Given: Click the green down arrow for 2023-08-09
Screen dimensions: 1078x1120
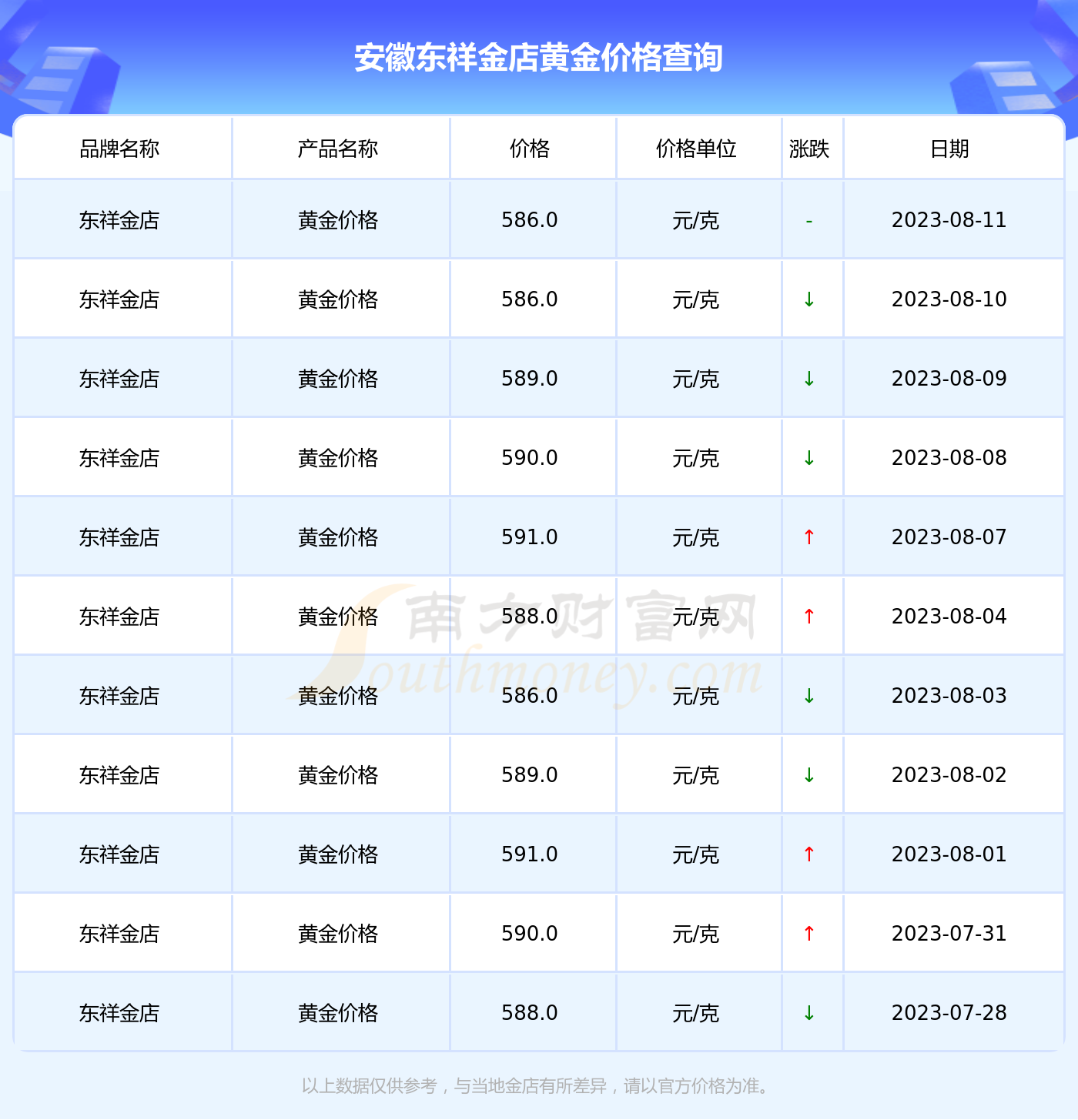Looking at the screenshot, I should (809, 379).
